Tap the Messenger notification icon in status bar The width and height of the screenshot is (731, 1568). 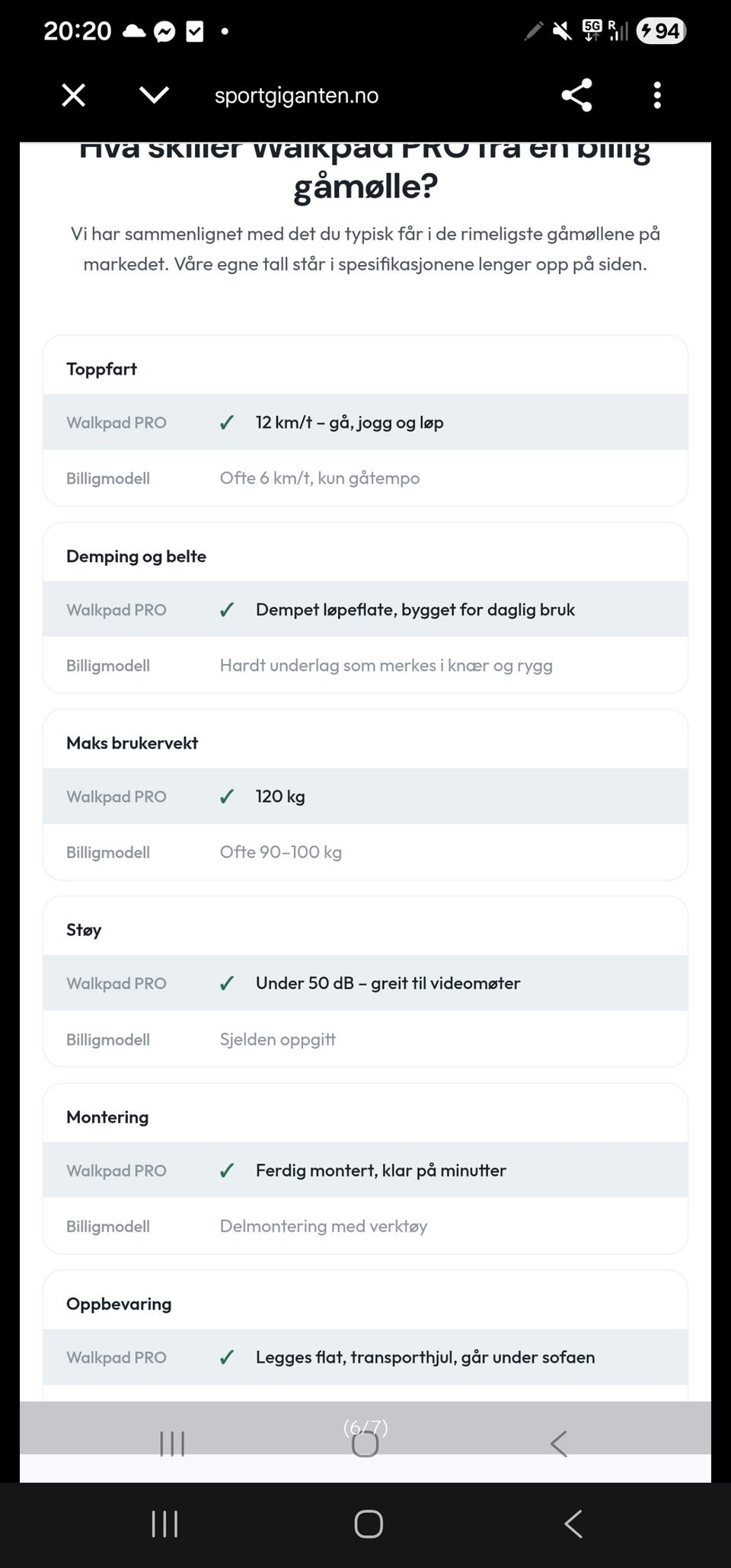pyautogui.click(x=164, y=31)
